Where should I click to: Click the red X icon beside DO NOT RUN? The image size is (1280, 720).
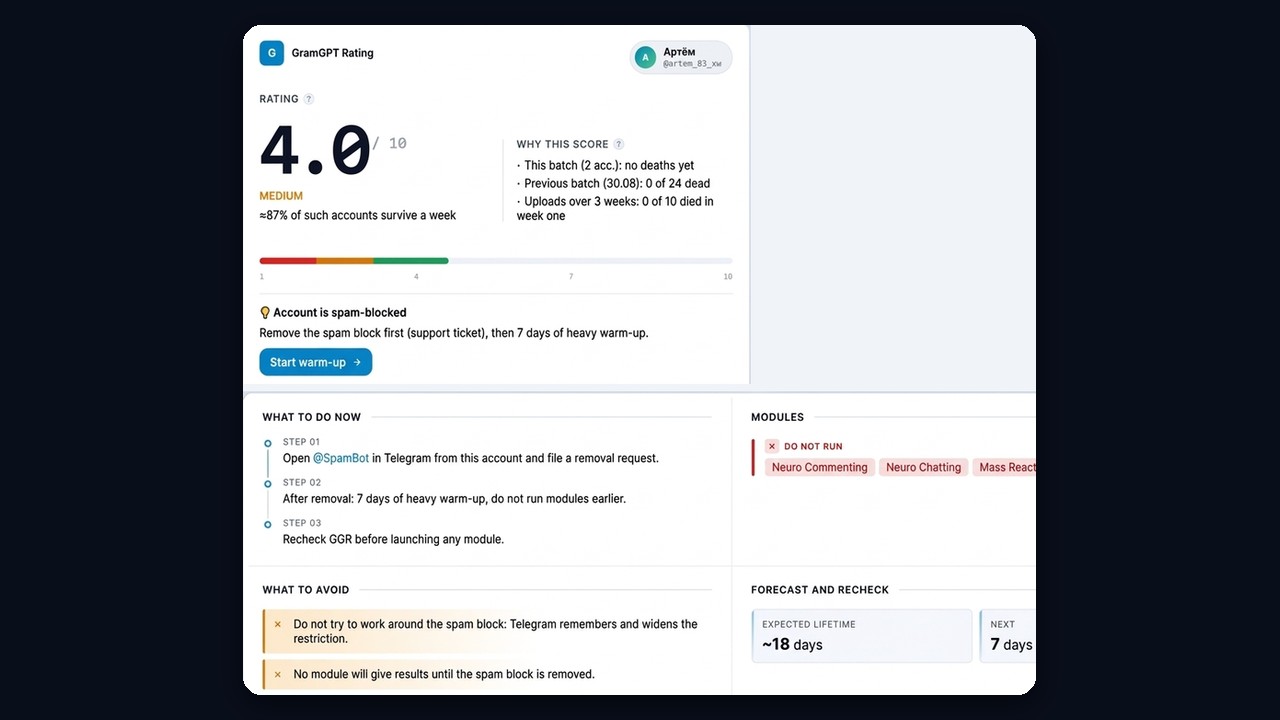point(772,446)
